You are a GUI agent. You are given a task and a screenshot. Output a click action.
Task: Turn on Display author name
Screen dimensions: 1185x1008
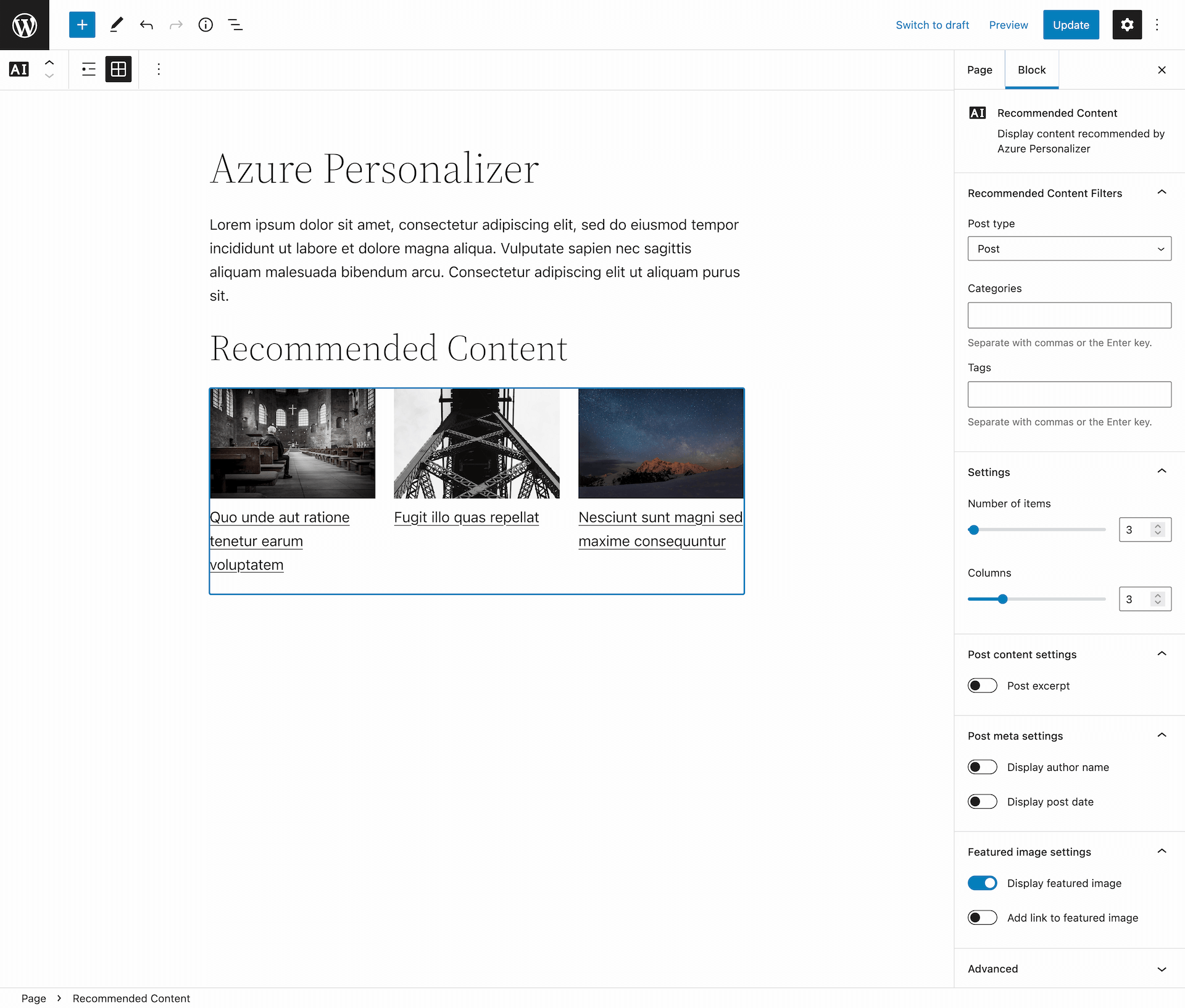point(982,767)
